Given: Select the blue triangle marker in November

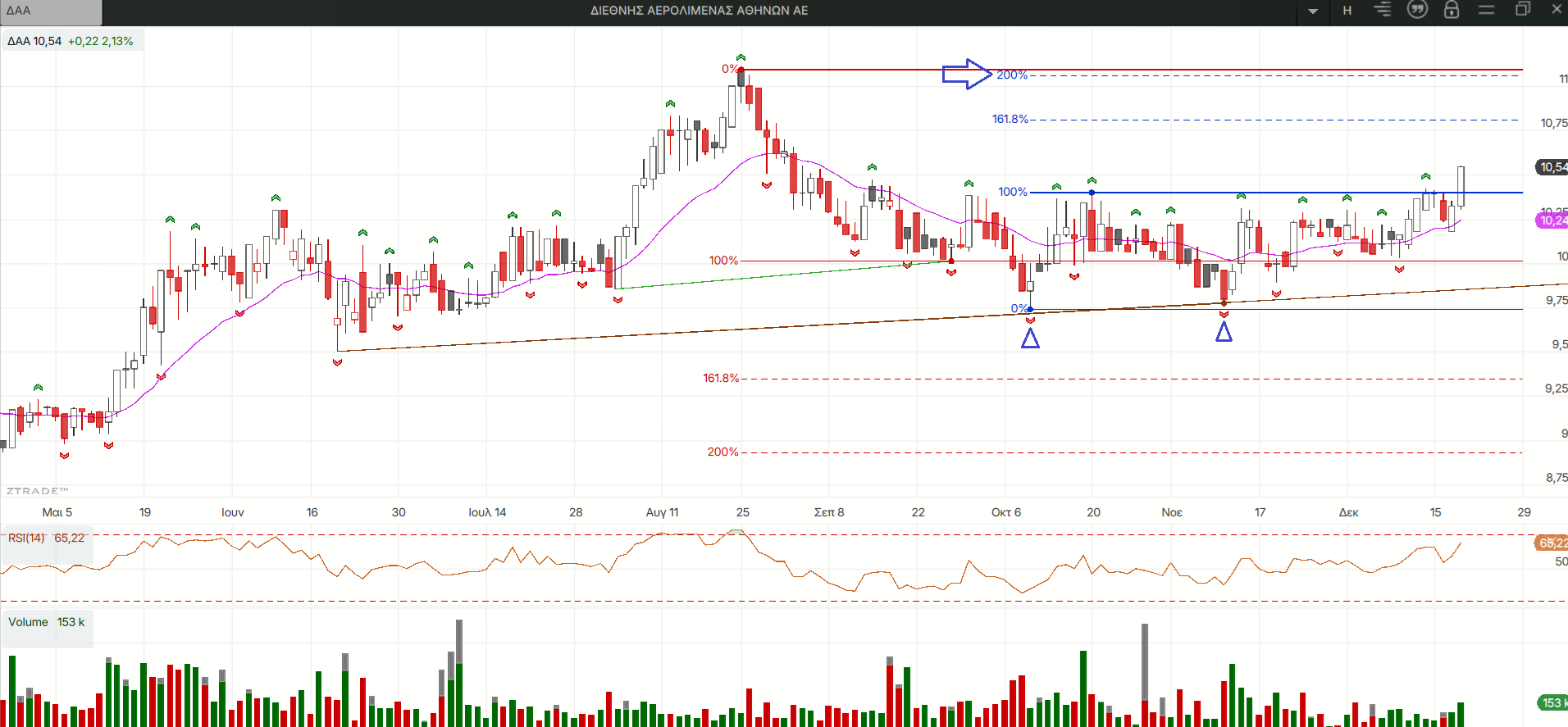Looking at the screenshot, I should click(x=1224, y=332).
